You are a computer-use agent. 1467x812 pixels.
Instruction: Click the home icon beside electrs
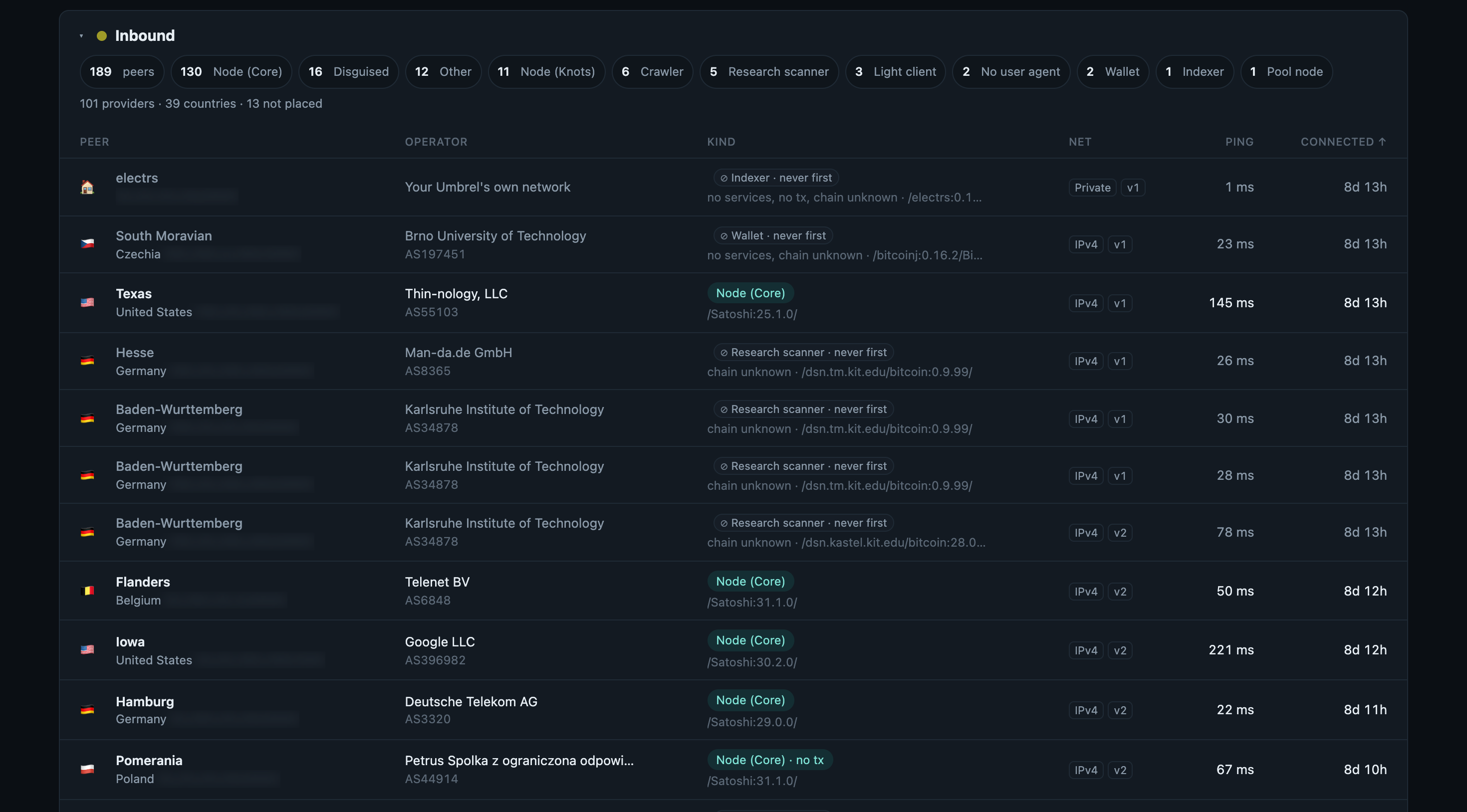[x=87, y=187]
